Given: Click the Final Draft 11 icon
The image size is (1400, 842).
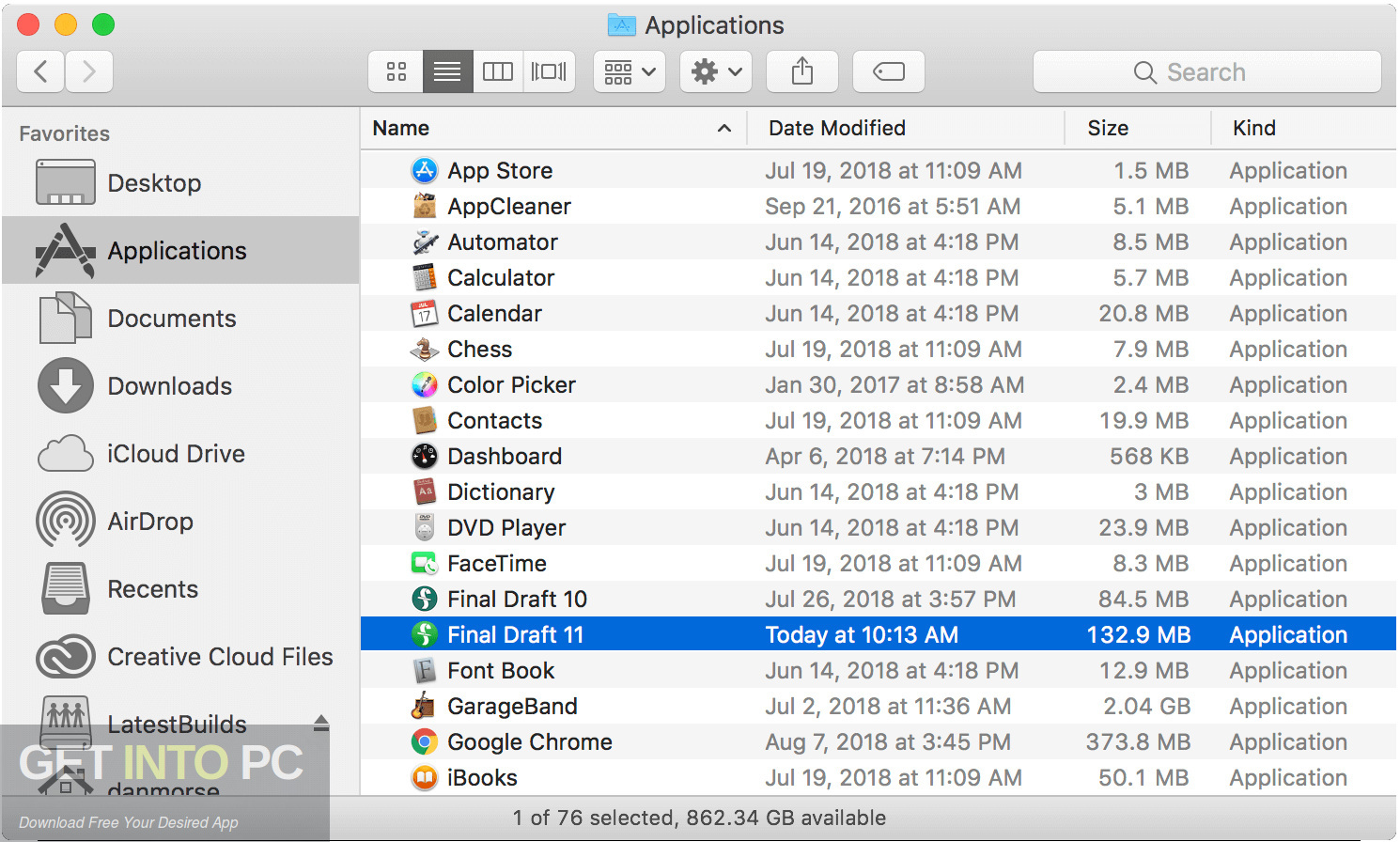Looking at the screenshot, I should [x=425, y=634].
